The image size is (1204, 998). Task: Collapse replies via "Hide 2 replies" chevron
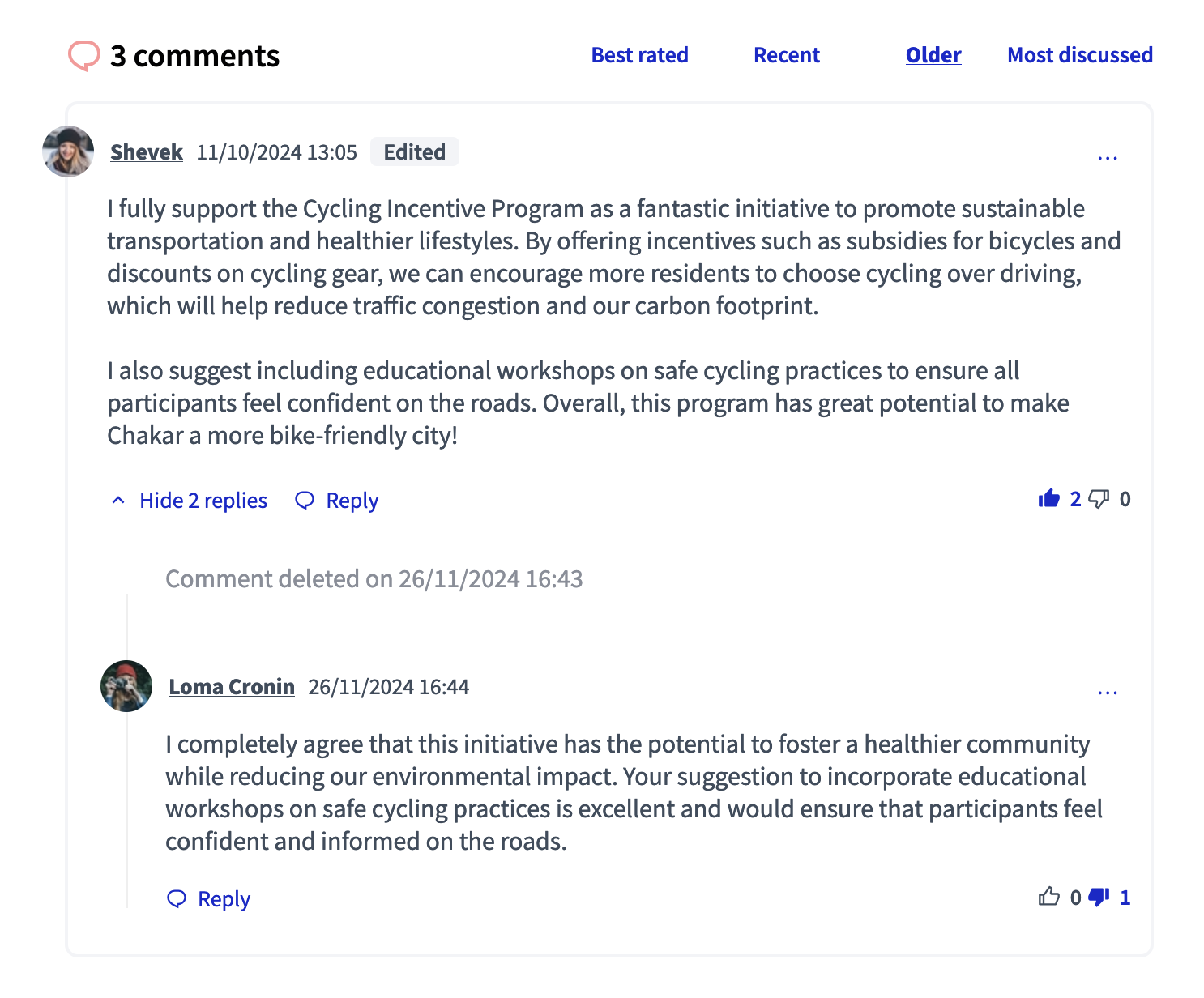(x=118, y=500)
